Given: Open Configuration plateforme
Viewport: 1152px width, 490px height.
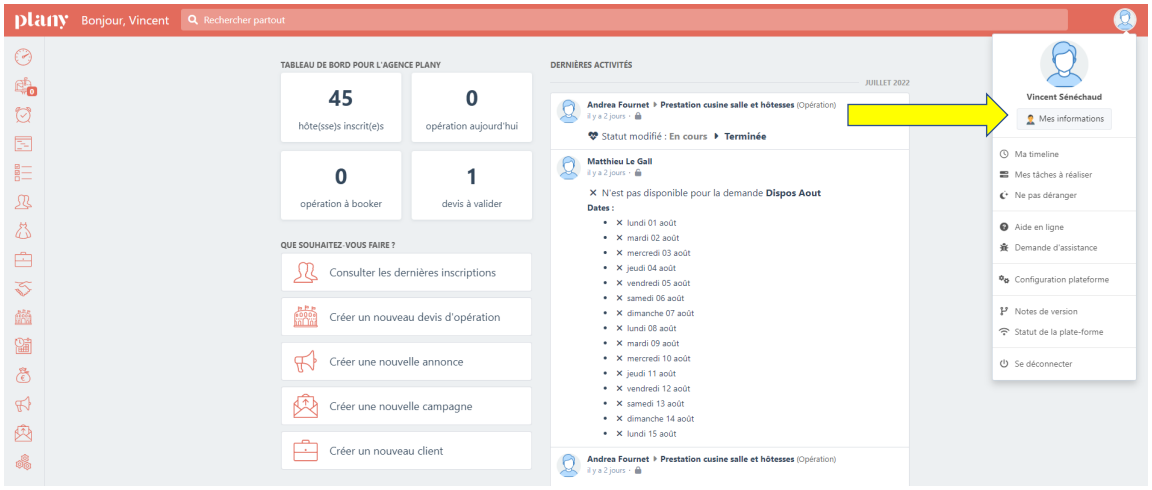Looking at the screenshot, I should point(1061,280).
